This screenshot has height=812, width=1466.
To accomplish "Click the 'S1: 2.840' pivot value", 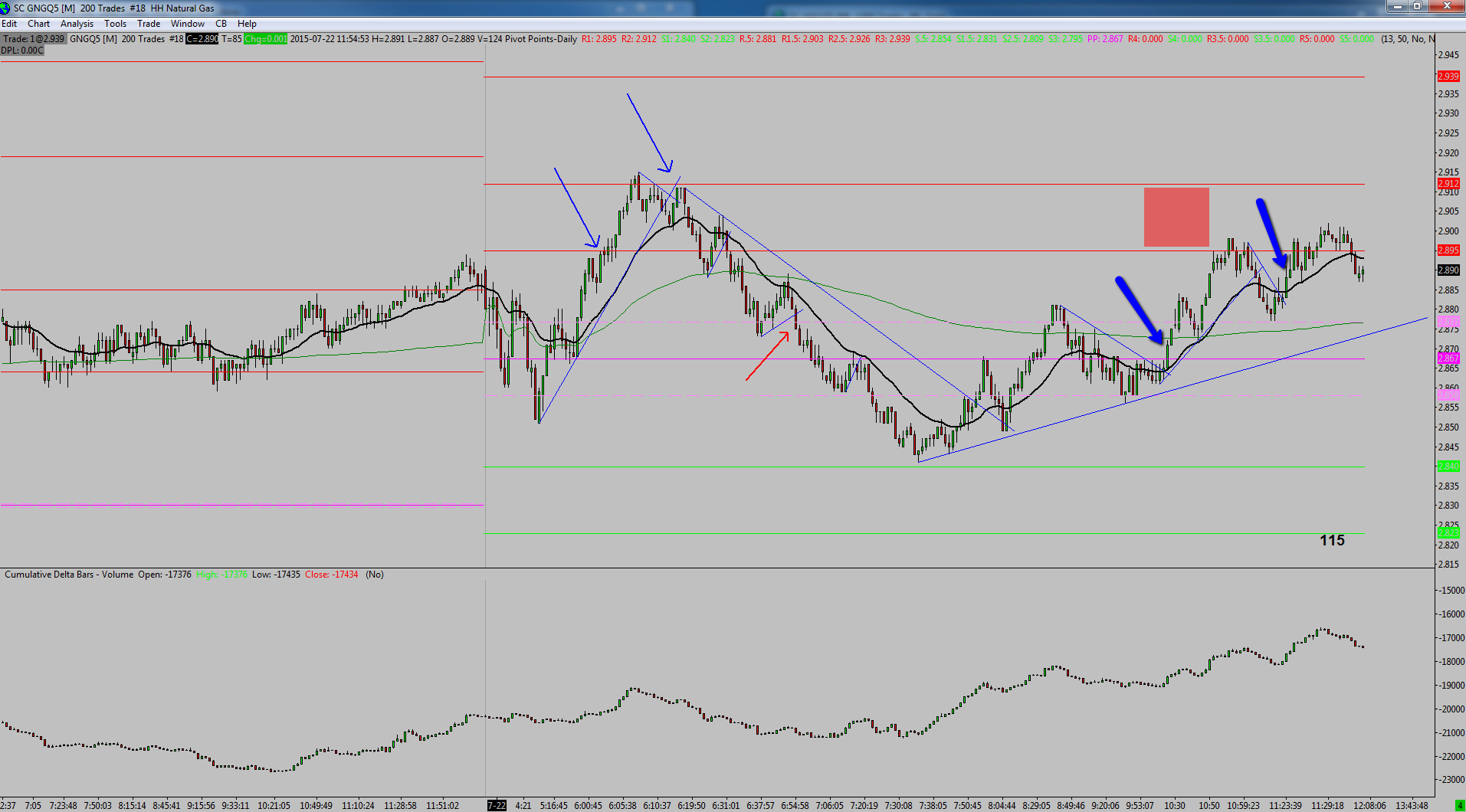I will pyautogui.click(x=679, y=39).
